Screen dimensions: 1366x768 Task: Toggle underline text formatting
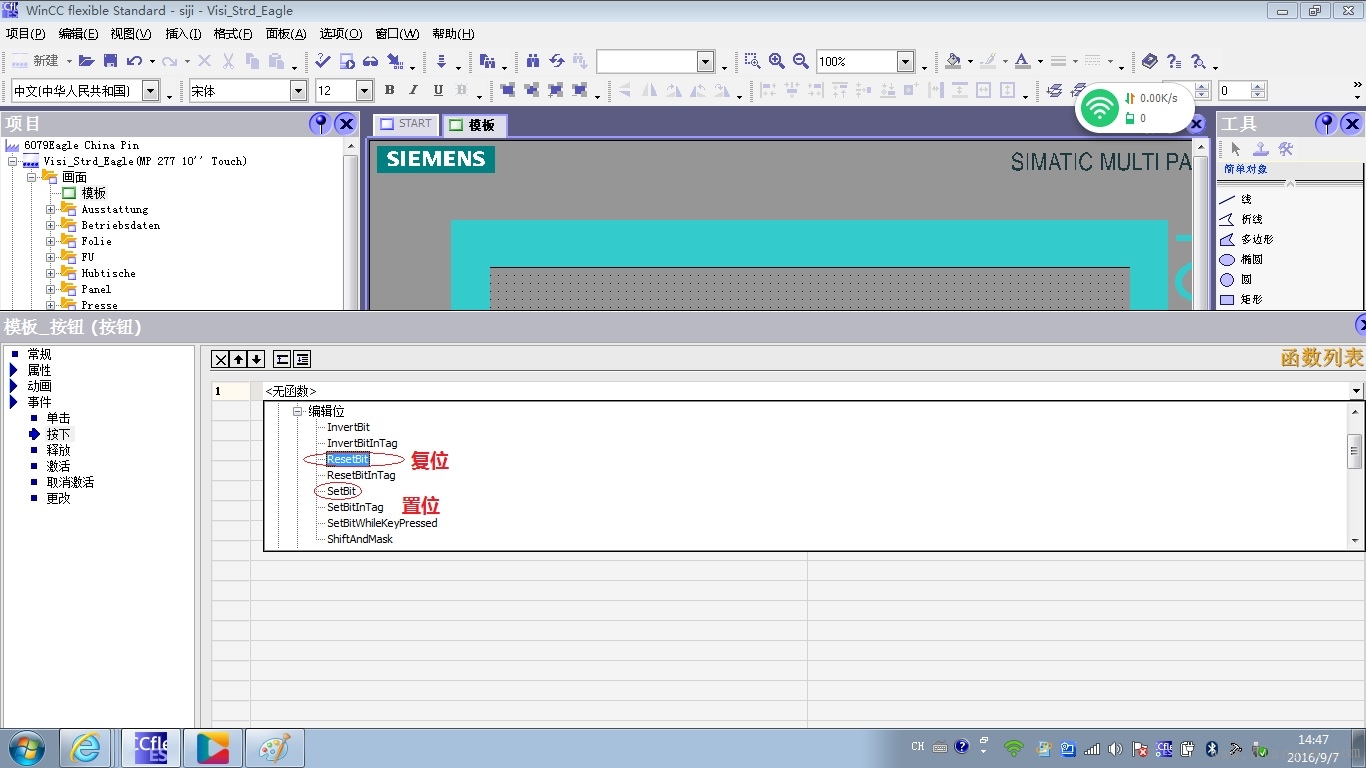point(437,90)
